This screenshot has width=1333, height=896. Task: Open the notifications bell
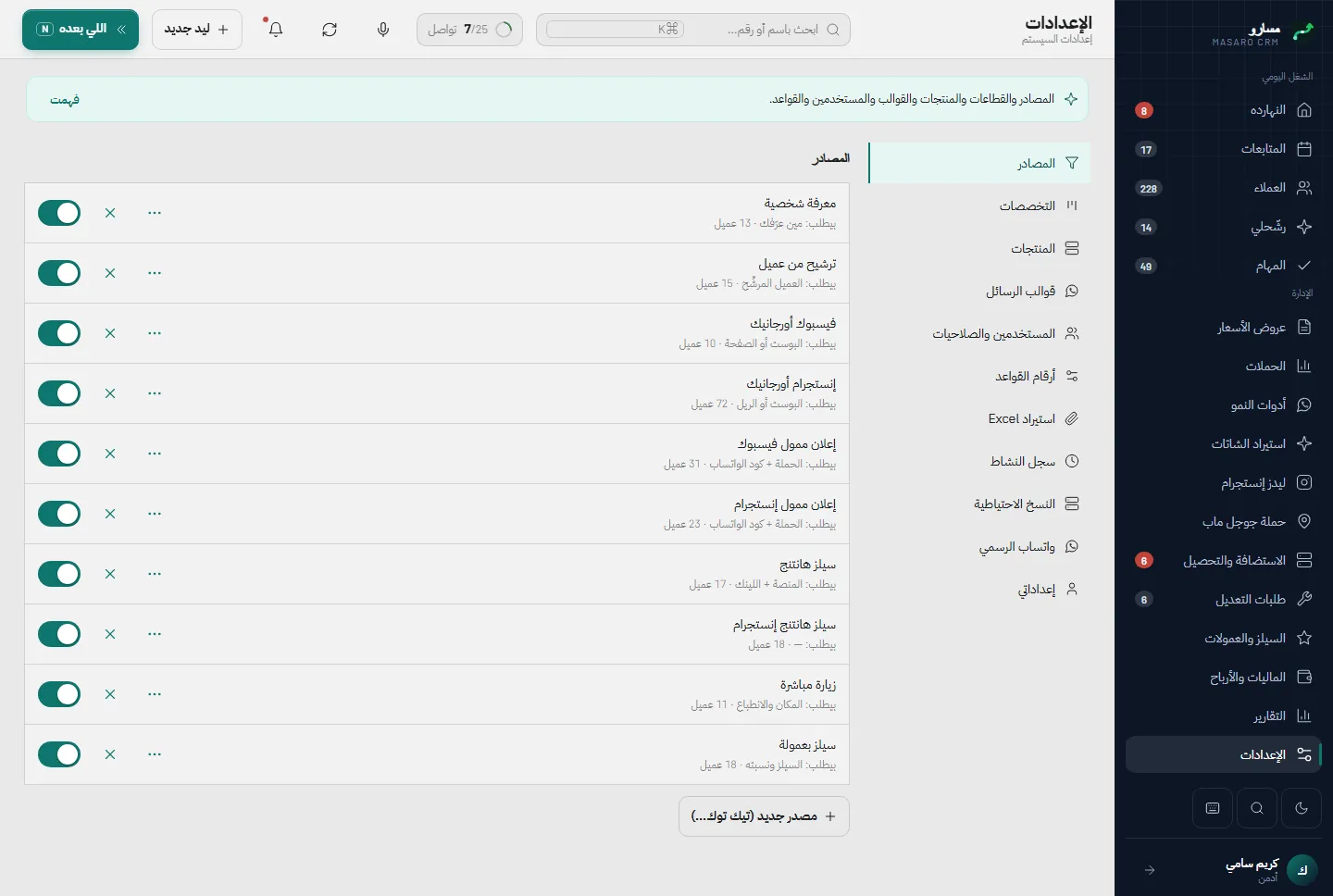click(x=276, y=30)
